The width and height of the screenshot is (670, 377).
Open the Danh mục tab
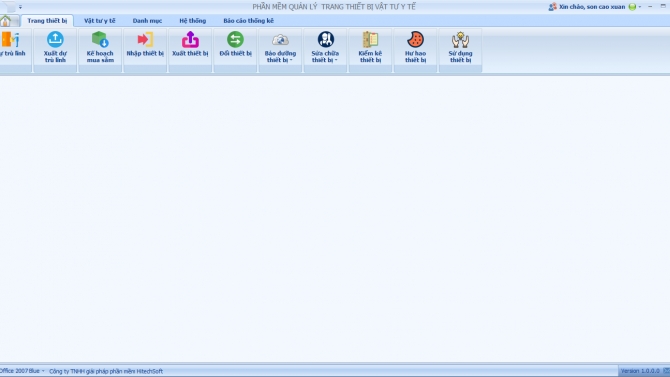tap(147, 21)
